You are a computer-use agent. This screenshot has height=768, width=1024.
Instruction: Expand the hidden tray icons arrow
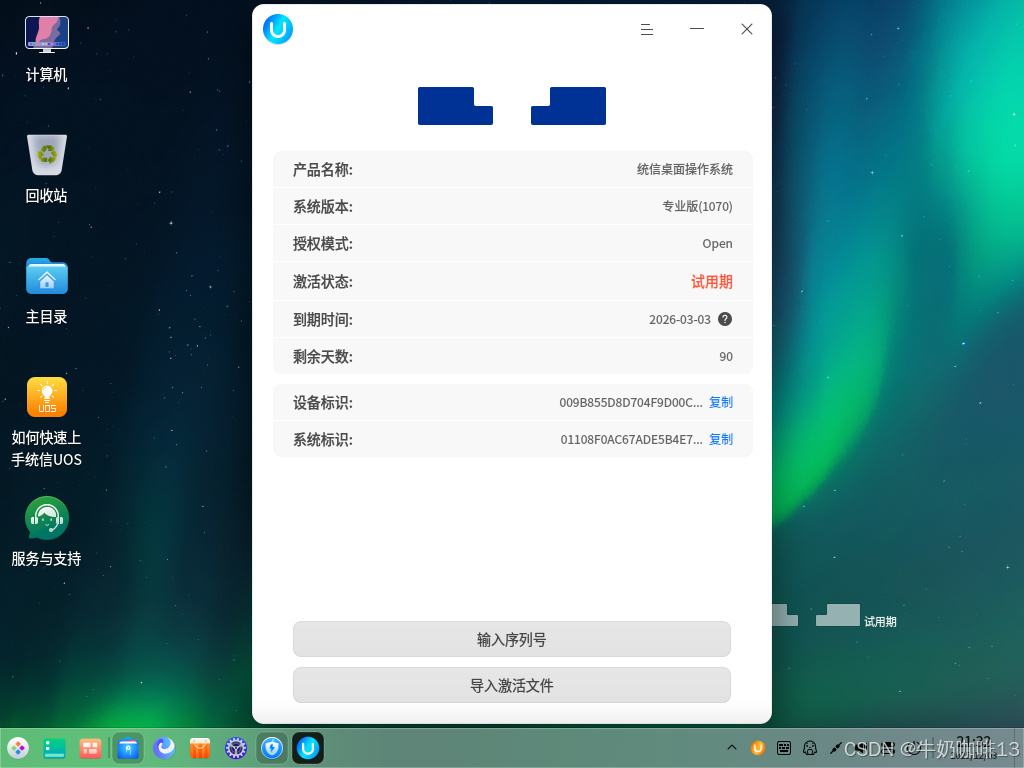(x=731, y=748)
